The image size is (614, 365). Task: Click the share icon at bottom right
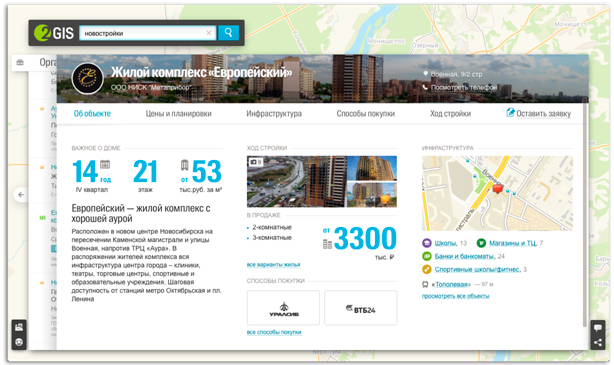coord(598,343)
